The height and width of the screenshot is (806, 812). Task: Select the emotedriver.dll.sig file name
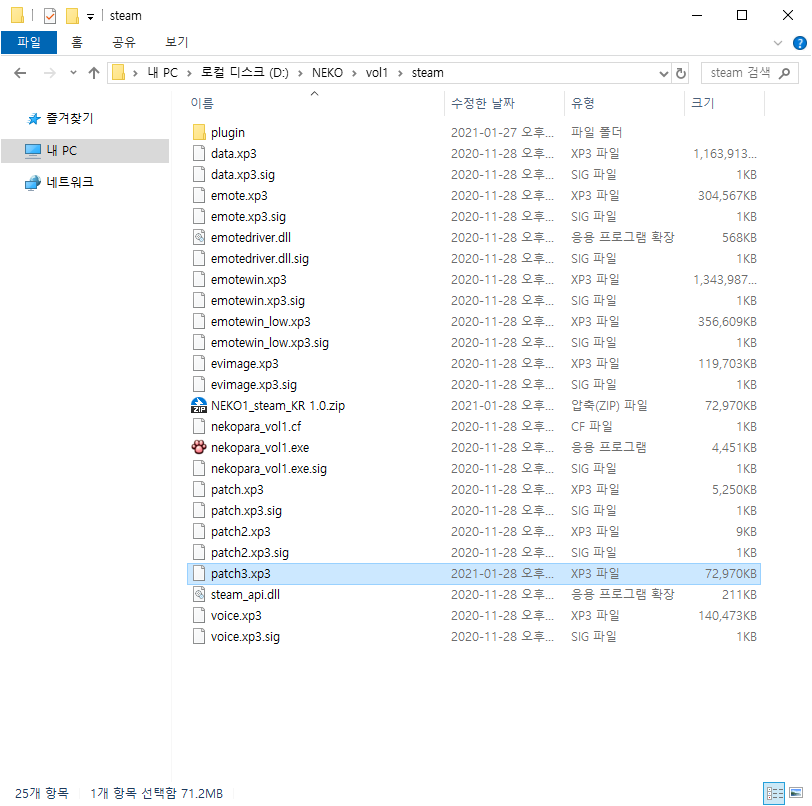259,258
